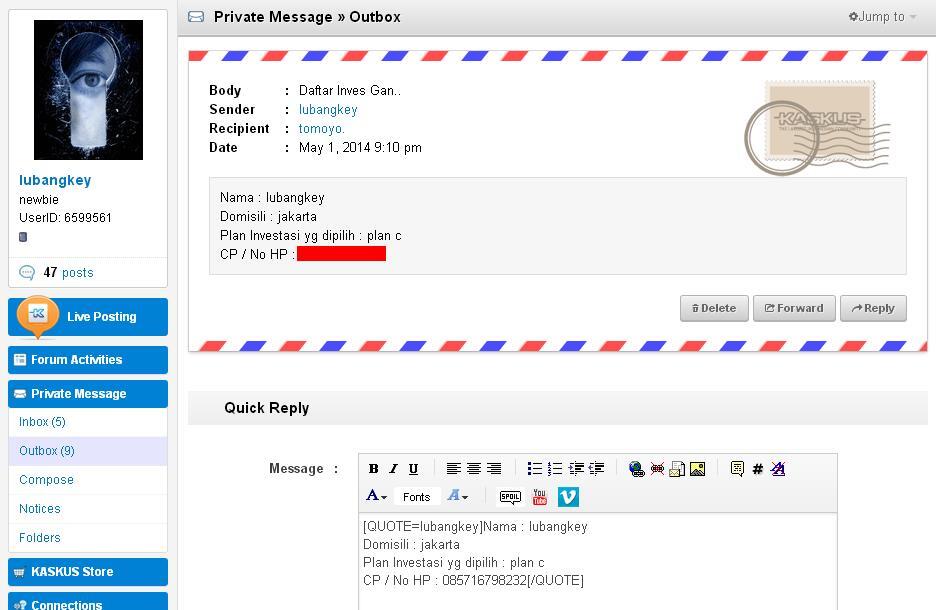The image size is (936, 610).
Task: Select the date 'May 1, 2014 9:10 pm'
Action: (x=360, y=147)
